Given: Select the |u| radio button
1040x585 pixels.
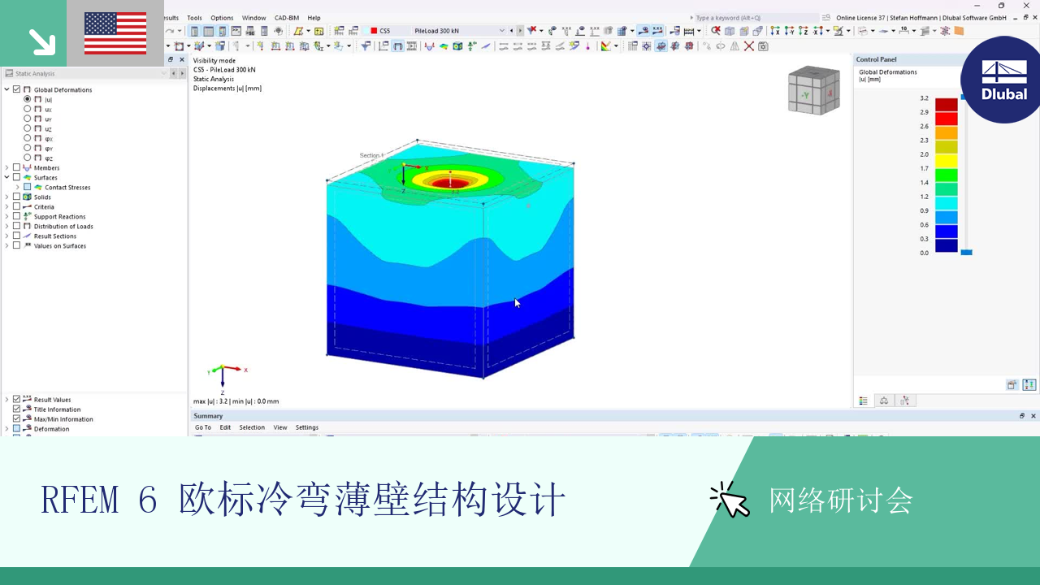Looking at the screenshot, I should (27, 99).
